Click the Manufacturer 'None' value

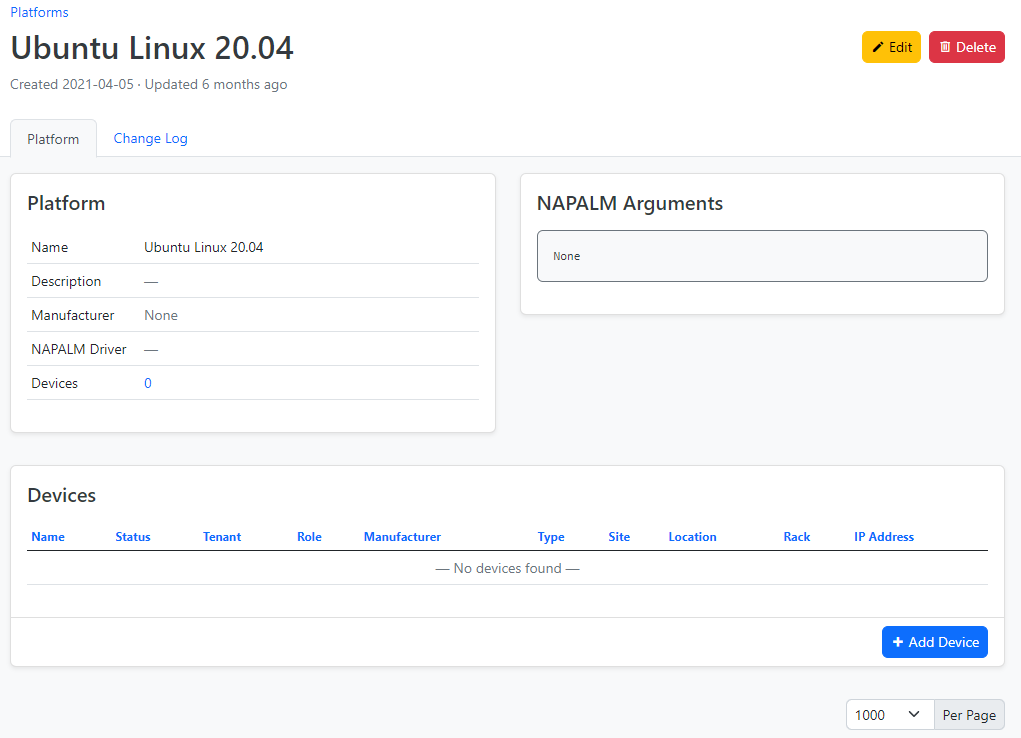pyautogui.click(x=161, y=315)
